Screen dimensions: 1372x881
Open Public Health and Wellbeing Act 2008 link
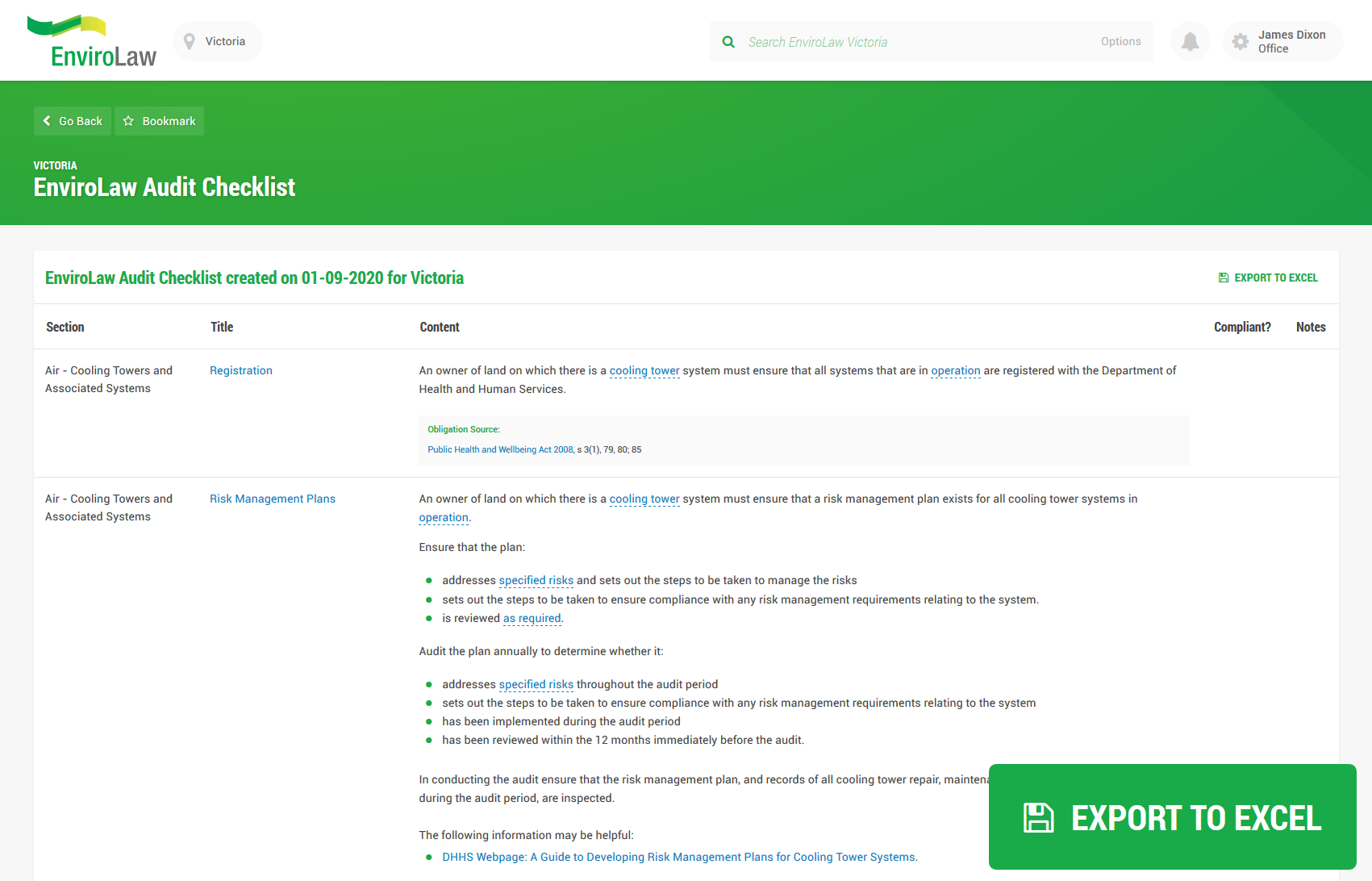click(500, 449)
